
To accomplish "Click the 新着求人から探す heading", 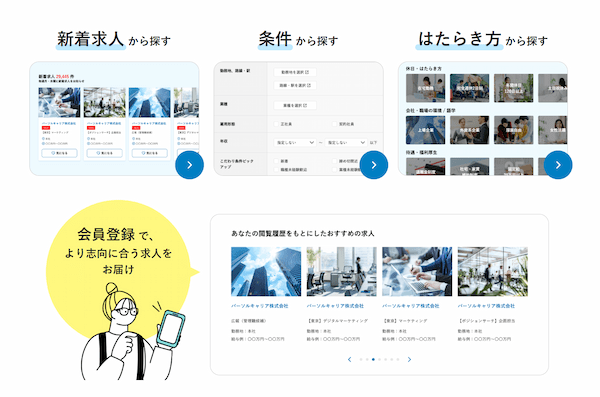I will (x=114, y=39).
